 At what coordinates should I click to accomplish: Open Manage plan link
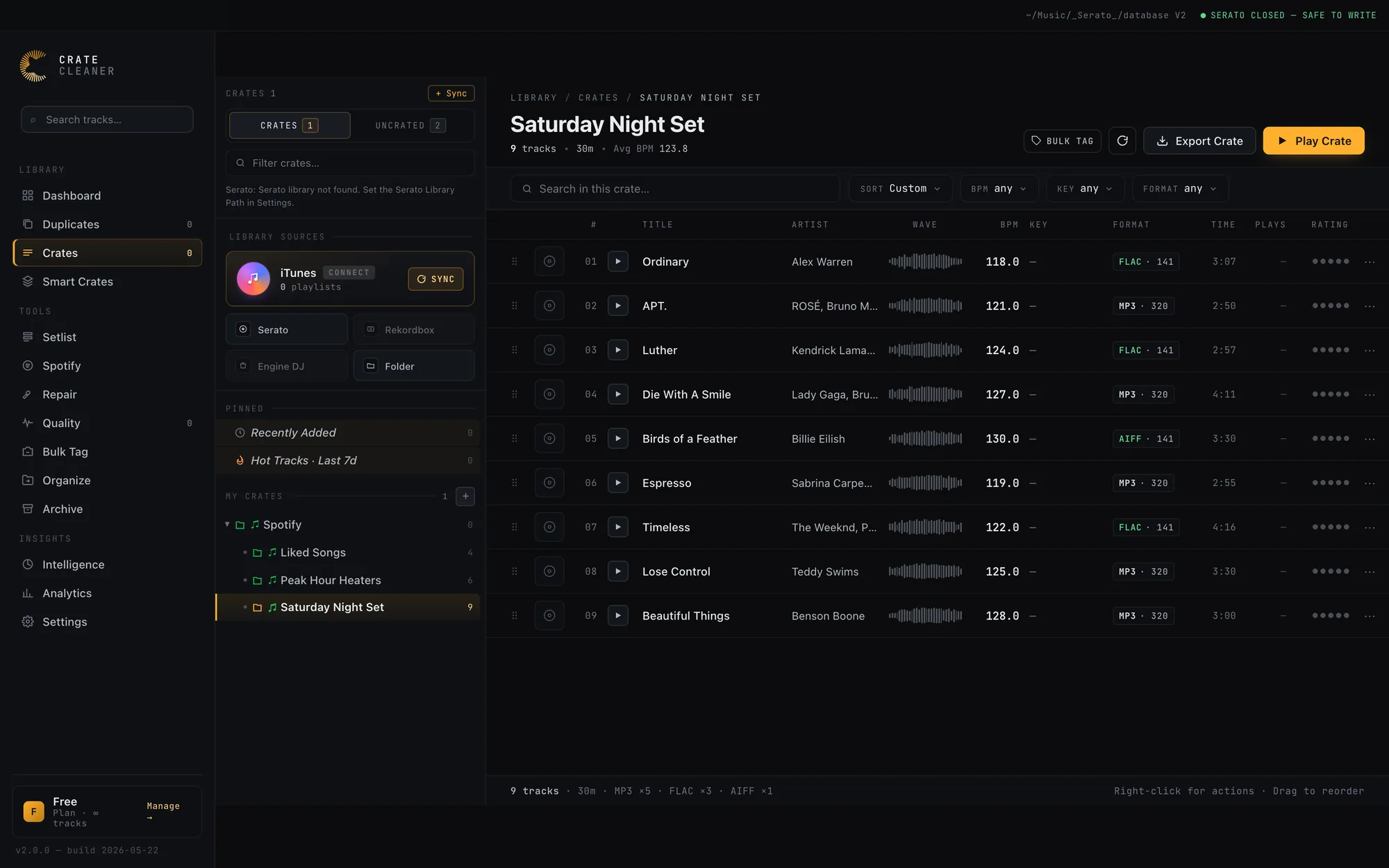click(x=163, y=811)
